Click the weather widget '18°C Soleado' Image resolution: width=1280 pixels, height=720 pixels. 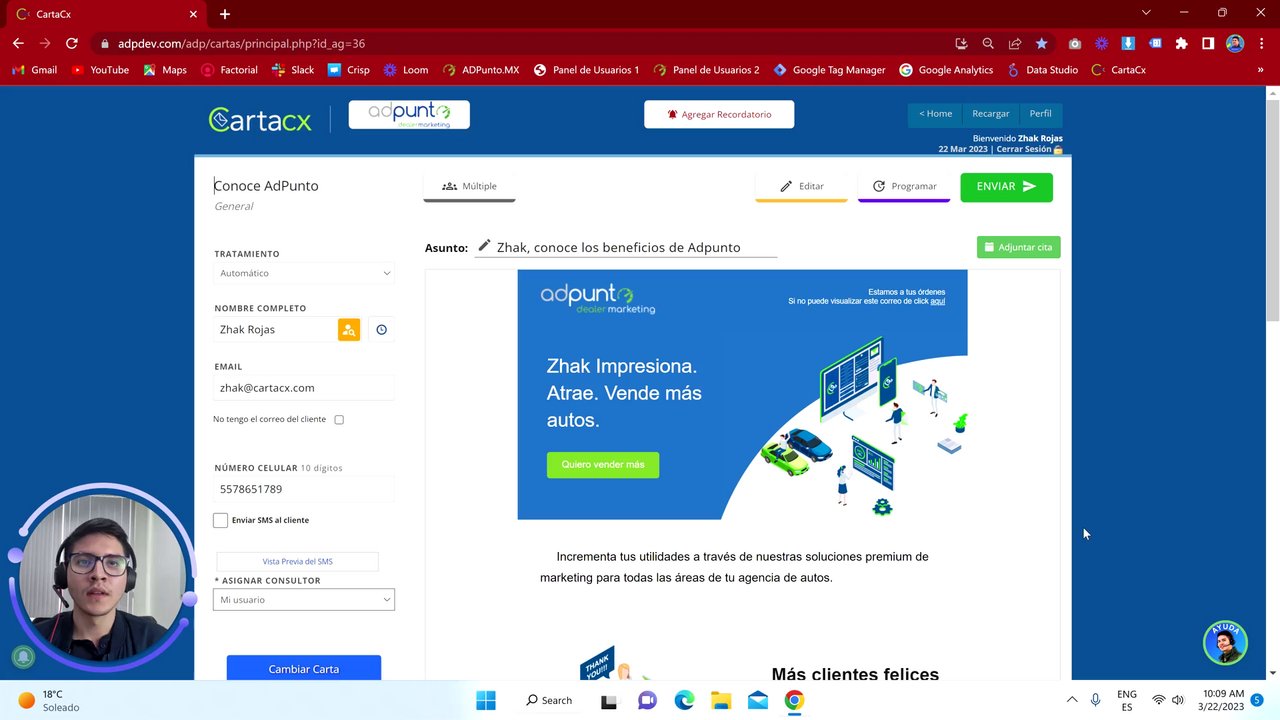48,700
